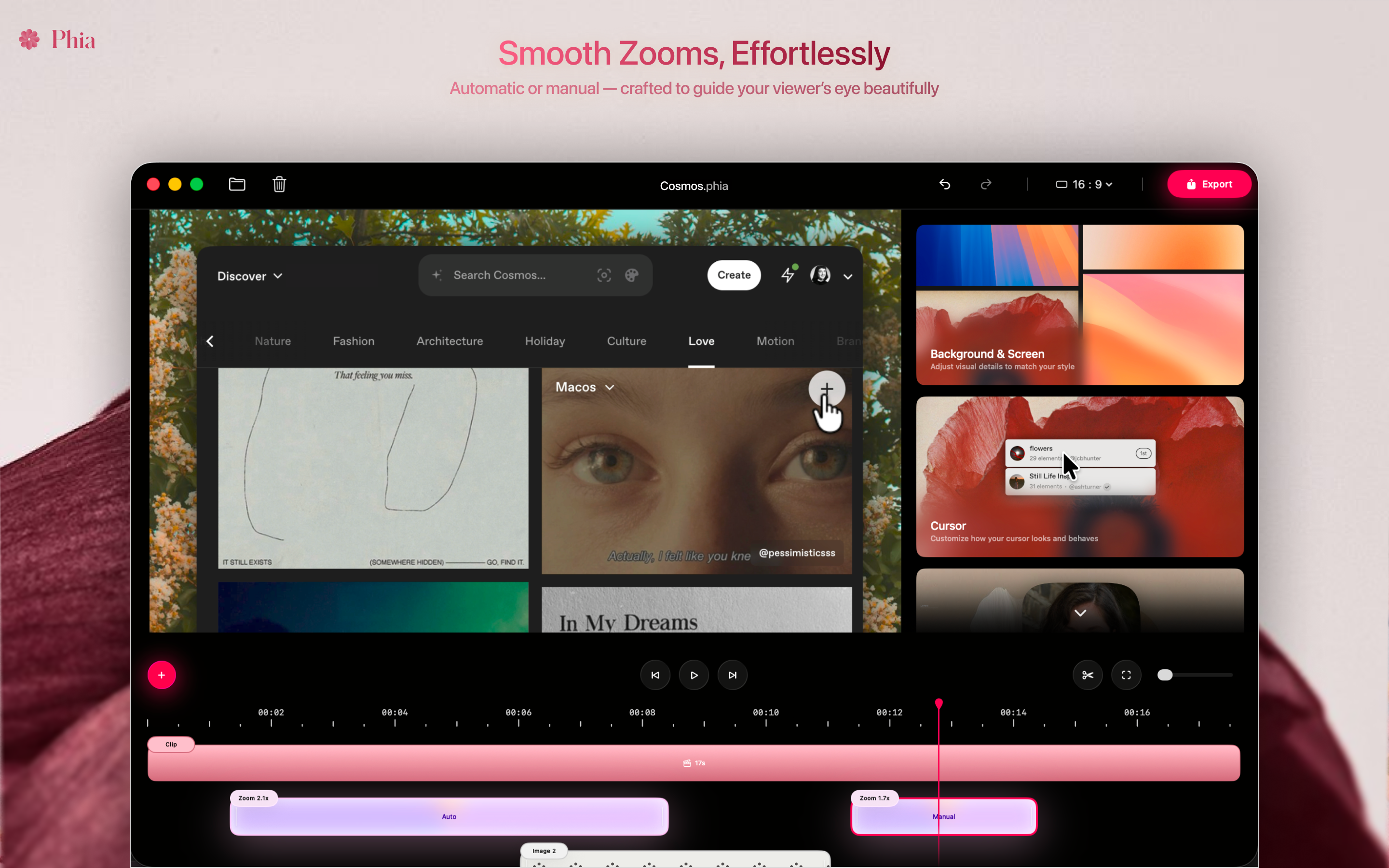The image size is (1389, 868).
Task: Open the 16:9 aspect ratio dropdown
Action: (x=1084, y=184)
